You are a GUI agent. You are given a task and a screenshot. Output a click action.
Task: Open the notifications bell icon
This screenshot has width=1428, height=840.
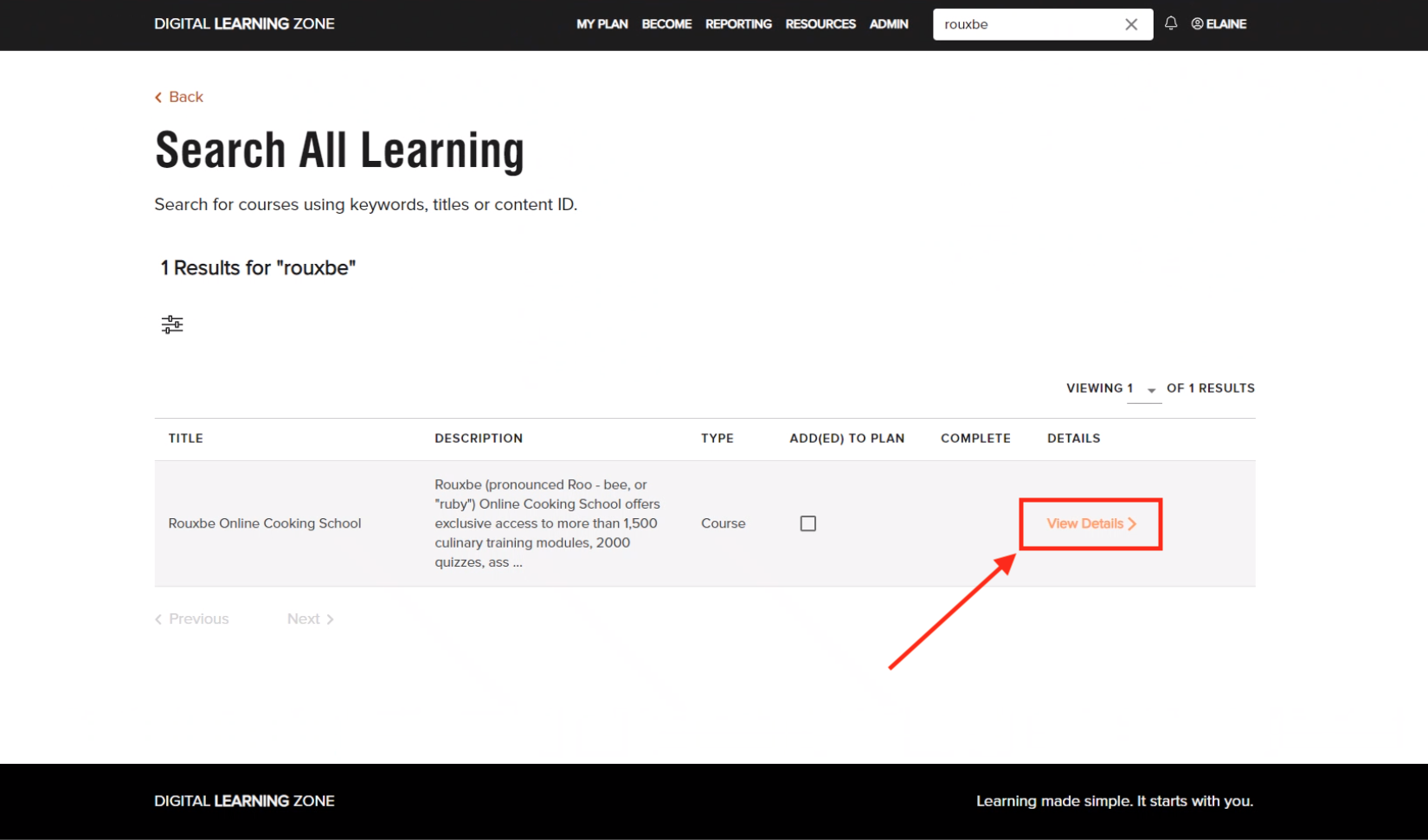(x=1170, y=23)
